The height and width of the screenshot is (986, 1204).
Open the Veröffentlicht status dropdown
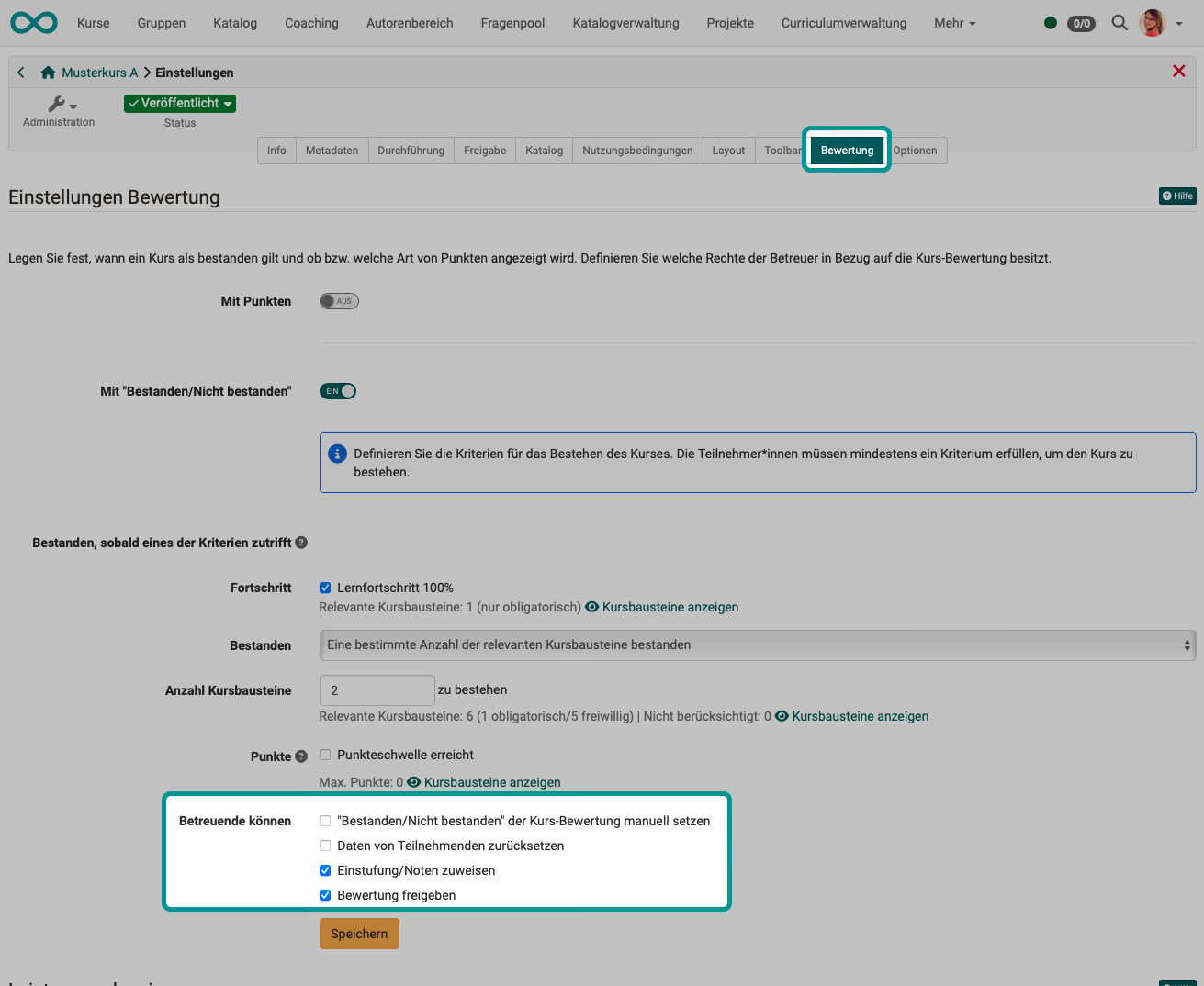[x=179, y=104]
